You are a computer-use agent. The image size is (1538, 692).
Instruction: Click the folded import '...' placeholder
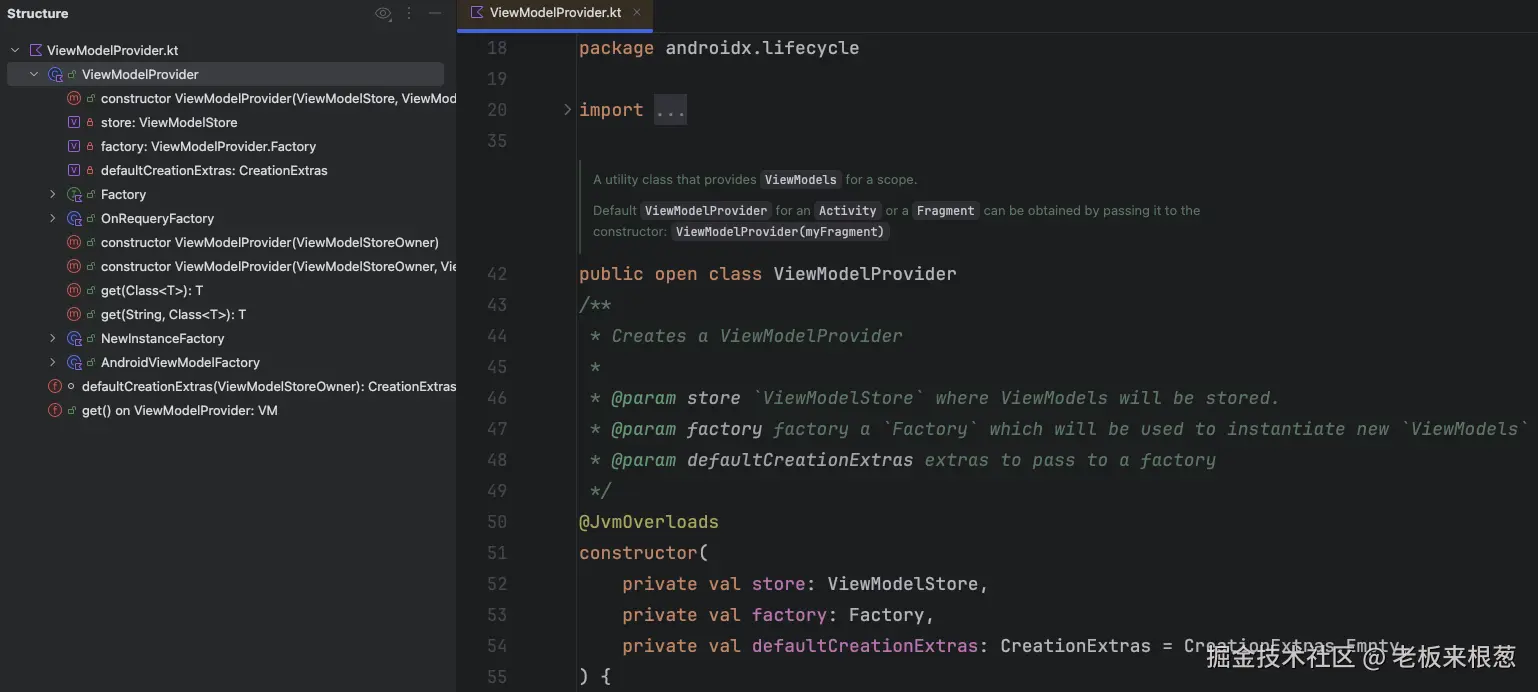click(x=670, y=110)
